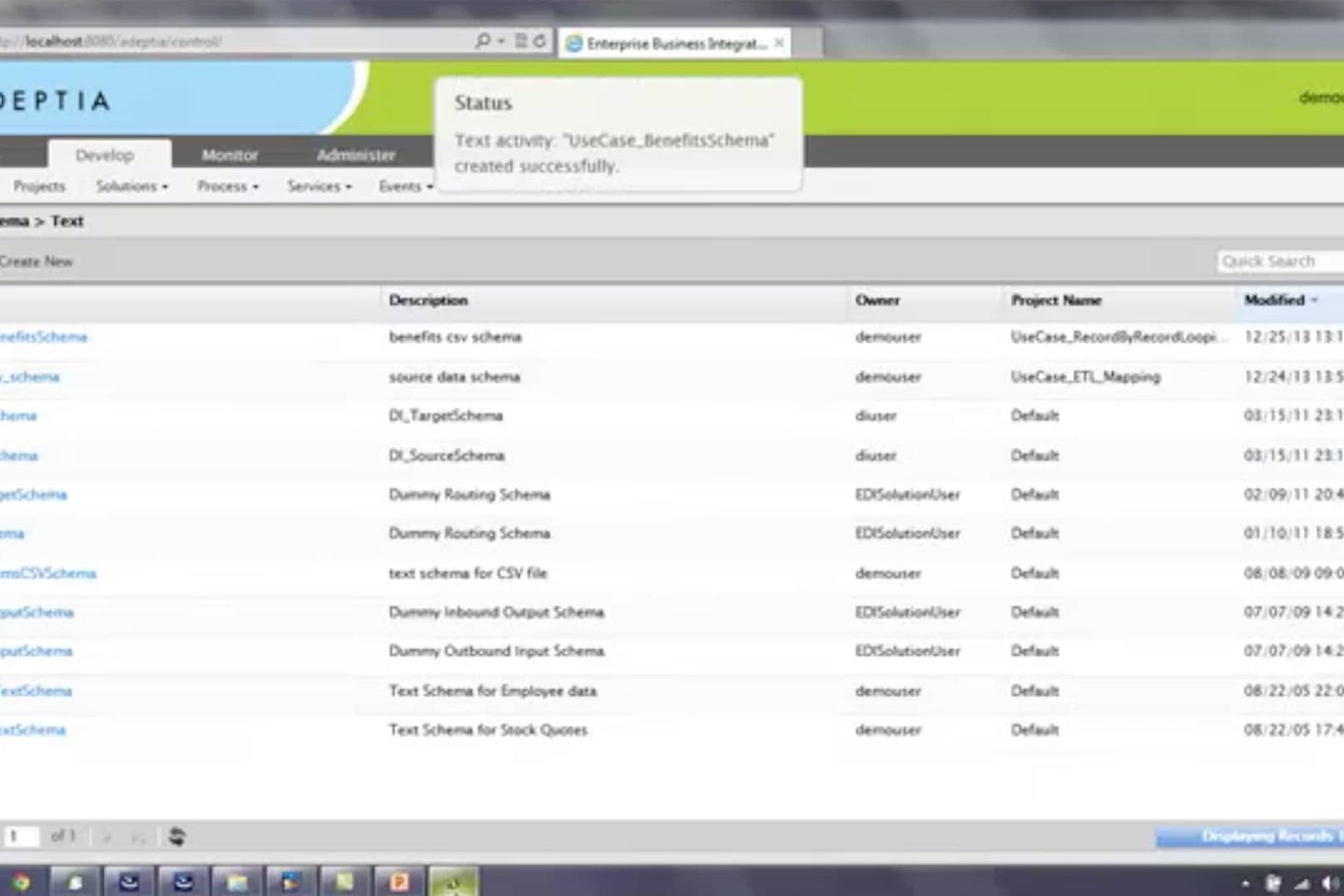Expand the Process dropdown menu
The width and height of the screenshot is (1344, 896).
coord(227,187)
